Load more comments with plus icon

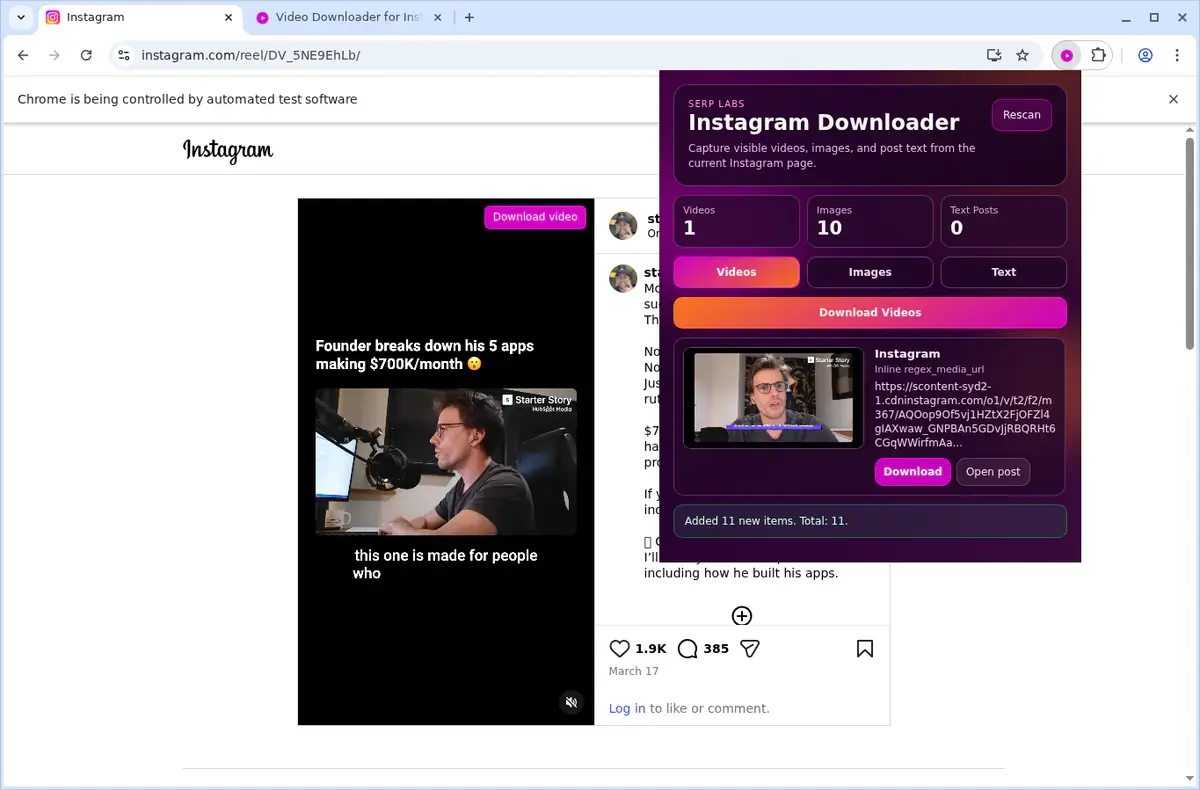click(x=742, y=616)
